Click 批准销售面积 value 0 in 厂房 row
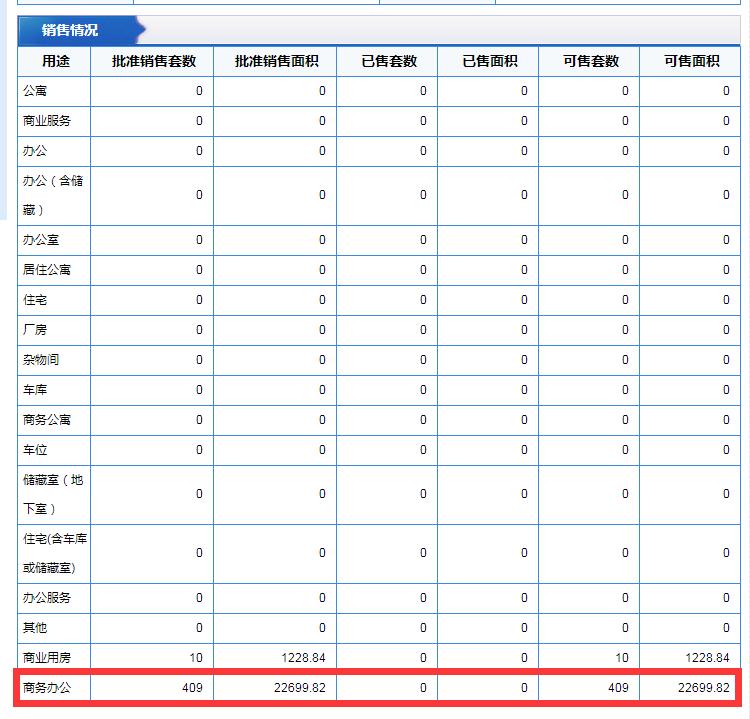This screenshot has height=719, width=750. tap(322, 330)
